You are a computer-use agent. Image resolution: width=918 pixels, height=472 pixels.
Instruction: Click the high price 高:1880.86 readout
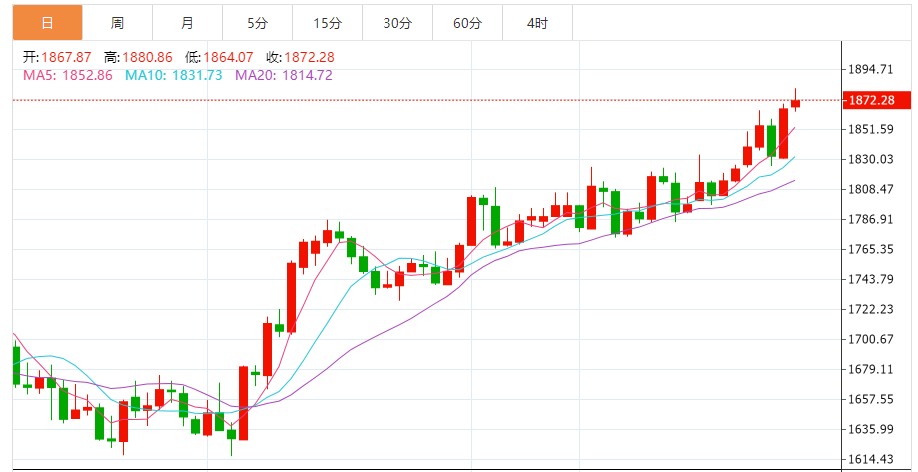pyautogui.click(x=138, y=57)
